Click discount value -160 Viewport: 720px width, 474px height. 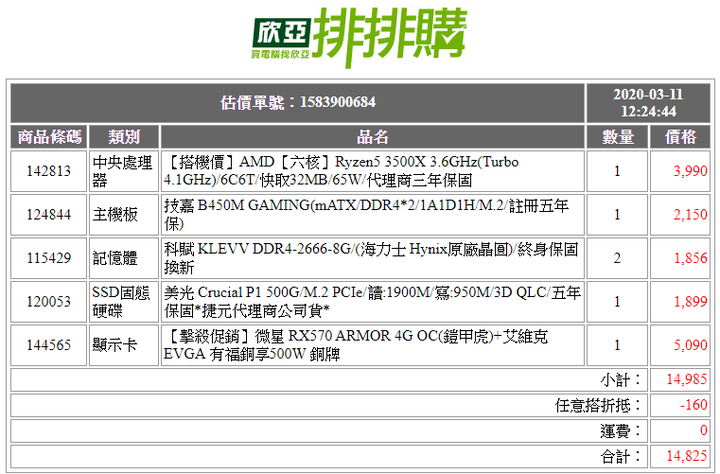tap(694, 405)
